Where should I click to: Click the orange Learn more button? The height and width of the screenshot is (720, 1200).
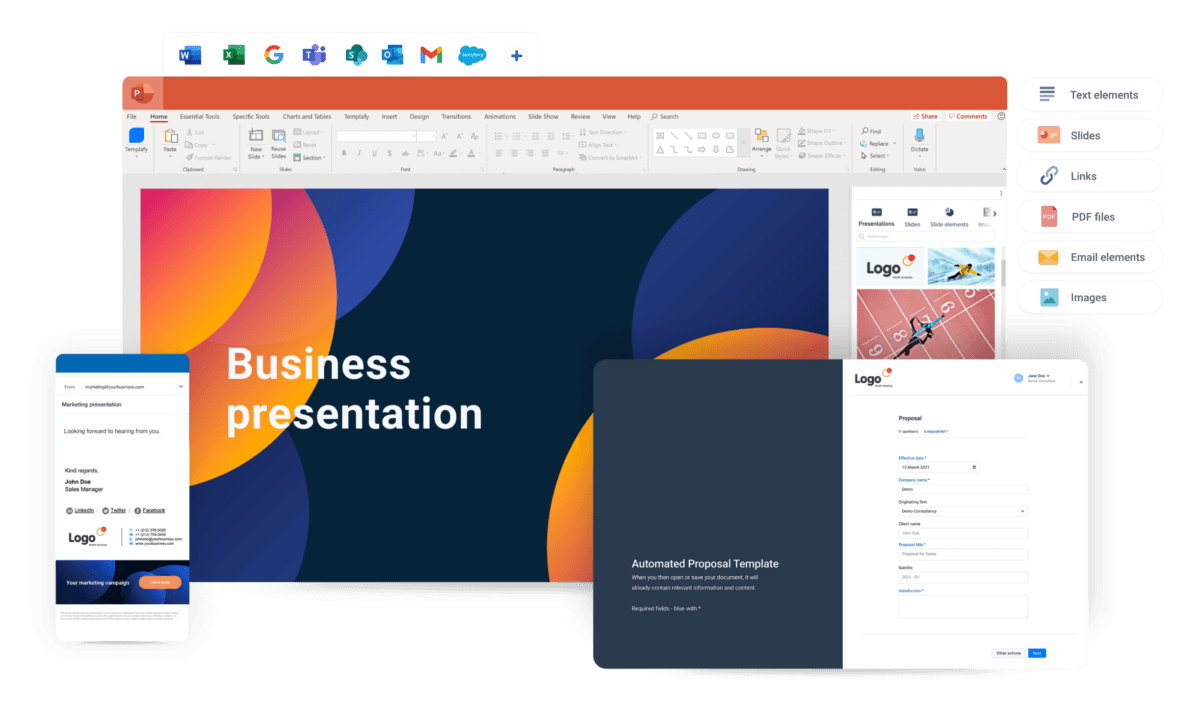pyautogui.click(x=160, y=581)
